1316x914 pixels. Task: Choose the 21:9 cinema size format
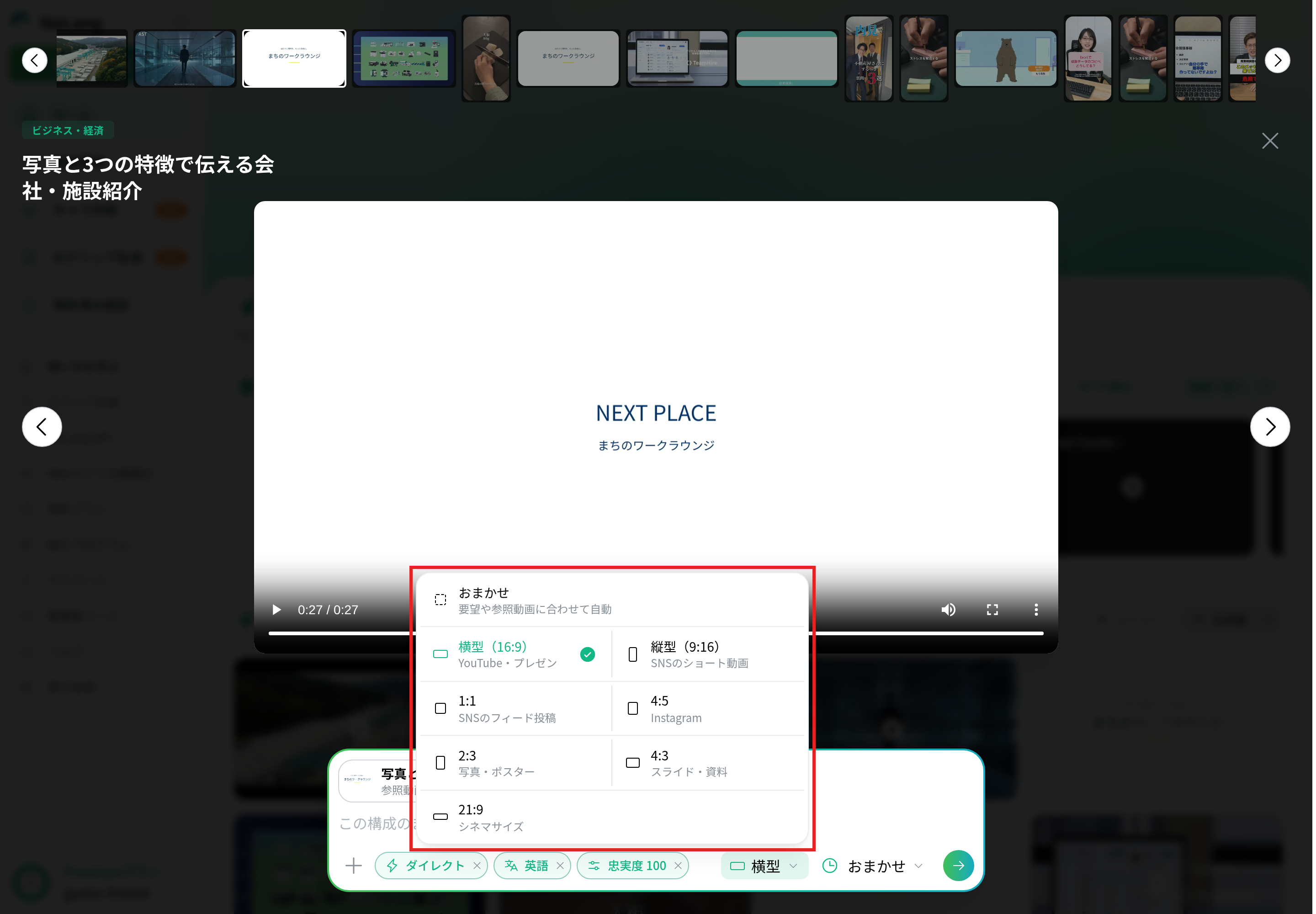pos(611,817)
